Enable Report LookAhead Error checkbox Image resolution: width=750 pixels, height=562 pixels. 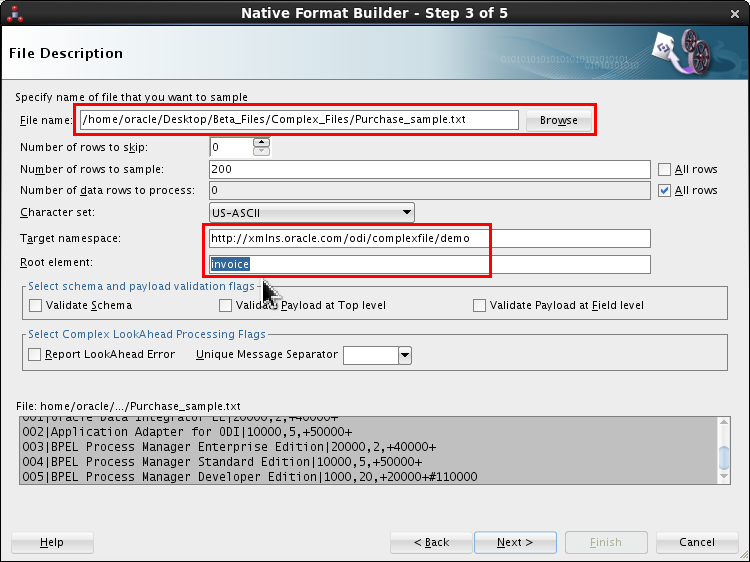(34, 354)
